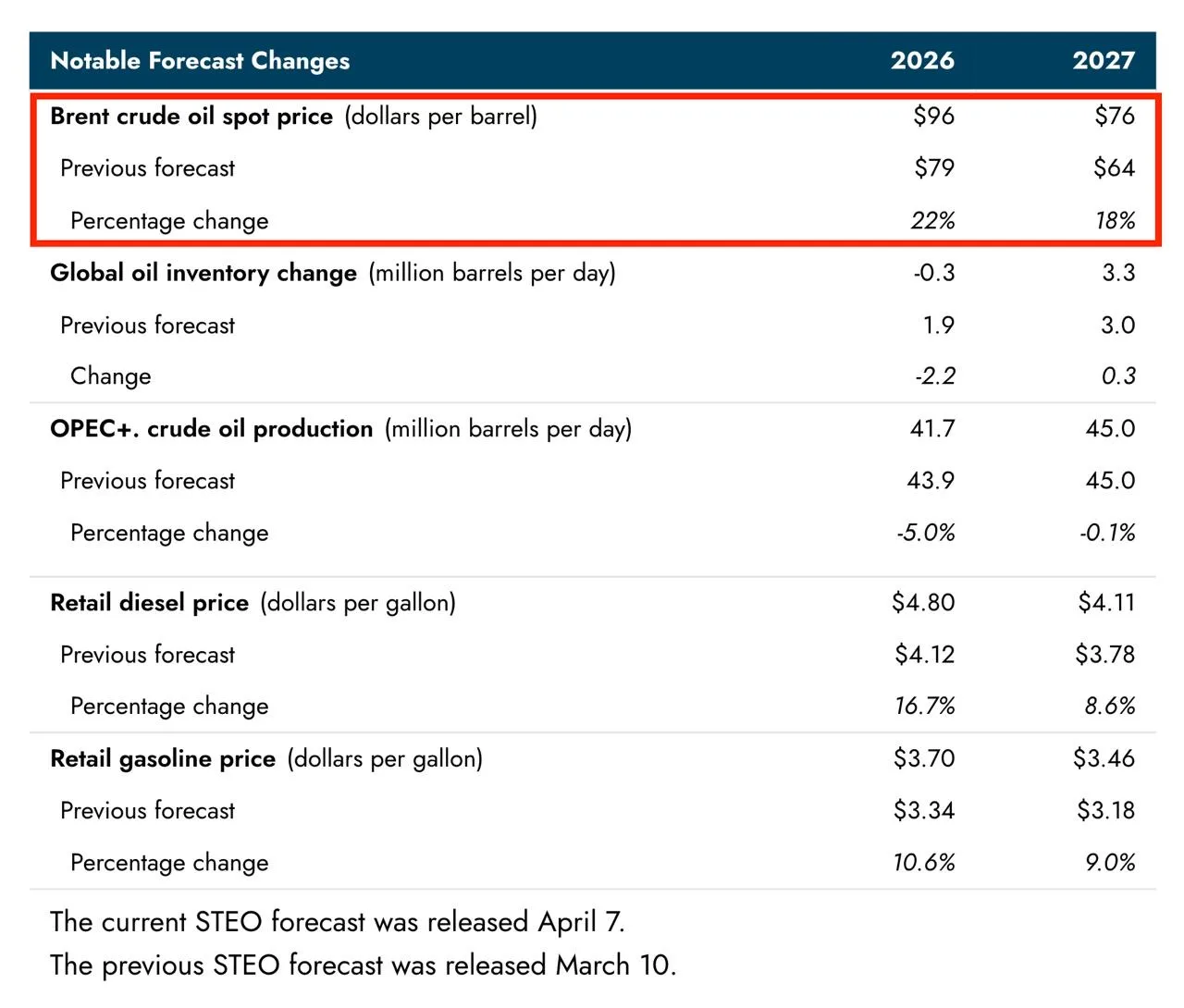The width and height of the screenshot is (1184, 1008).
Task: Click the Global oil inventory change label
Action: click(x=203, y=273)
